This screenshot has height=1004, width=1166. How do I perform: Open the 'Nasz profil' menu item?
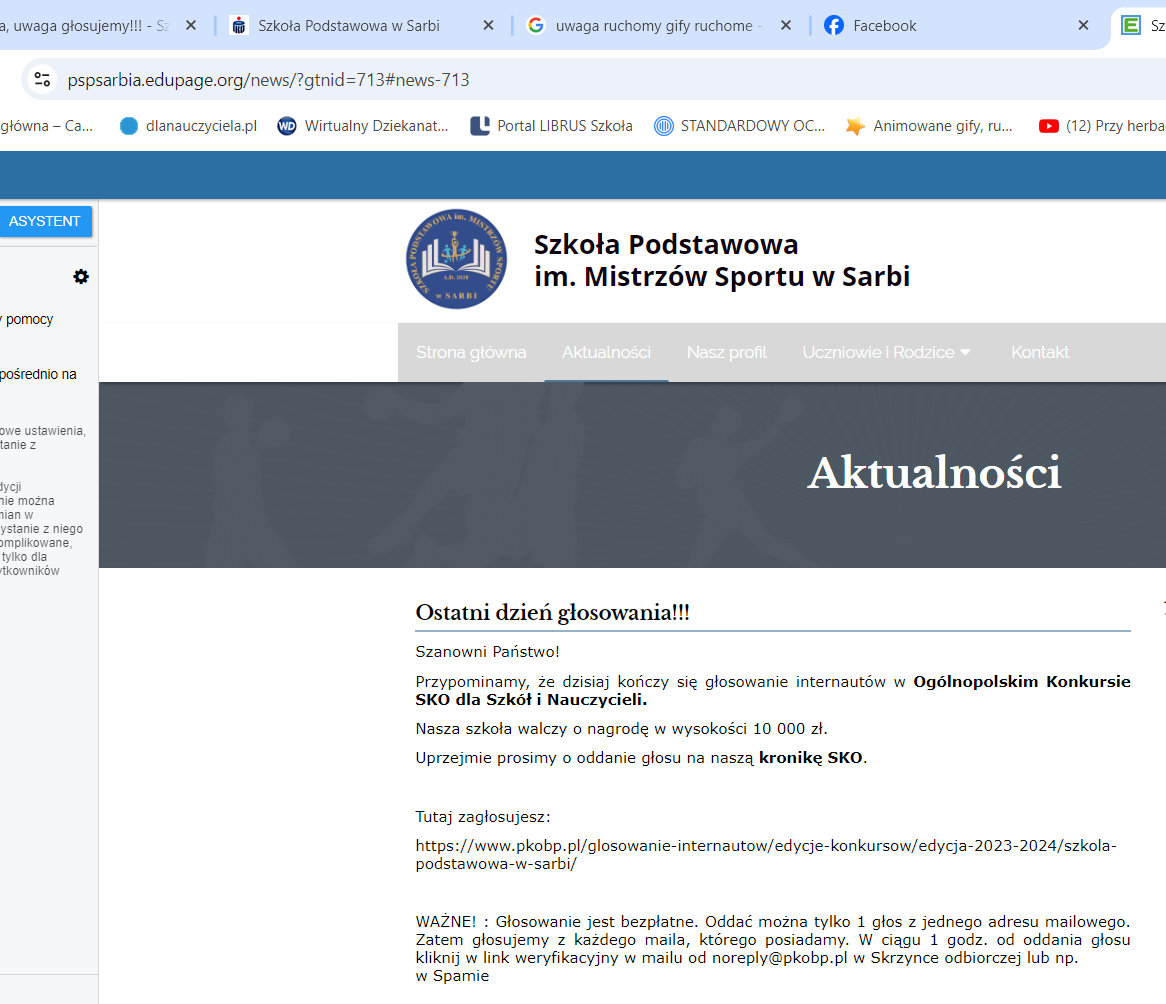point(727,352)
